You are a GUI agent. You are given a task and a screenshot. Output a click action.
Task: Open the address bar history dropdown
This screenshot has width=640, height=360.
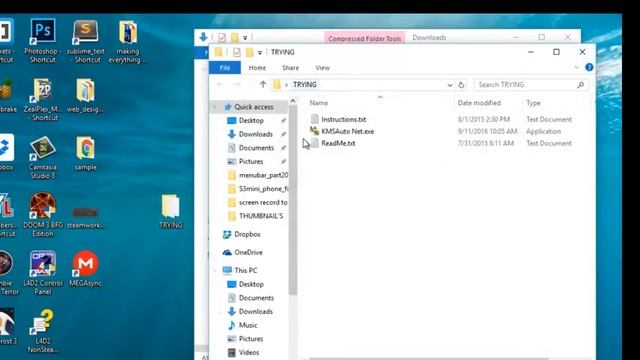pyautogui.click(x=449, y=85)
